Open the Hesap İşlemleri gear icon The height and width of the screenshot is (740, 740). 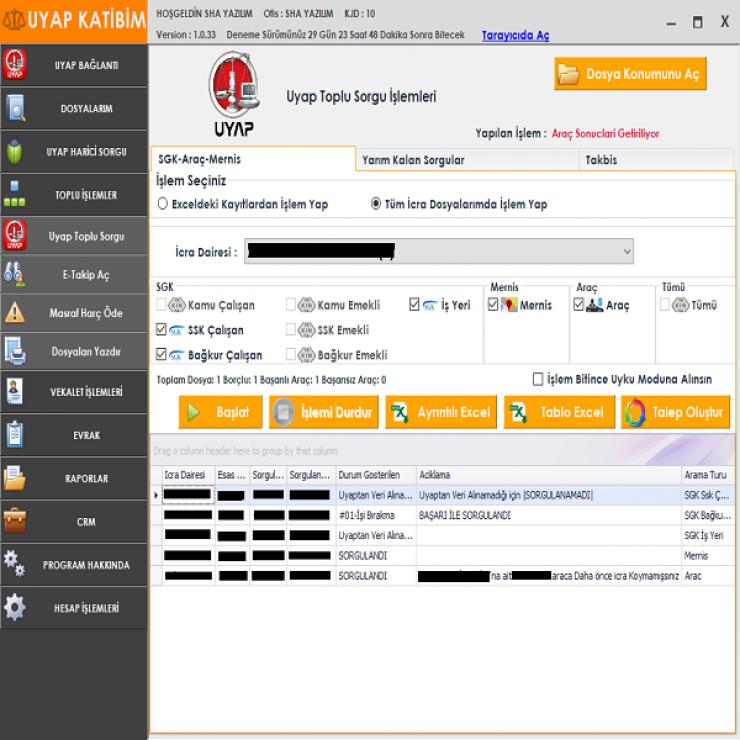click(15, 607)
